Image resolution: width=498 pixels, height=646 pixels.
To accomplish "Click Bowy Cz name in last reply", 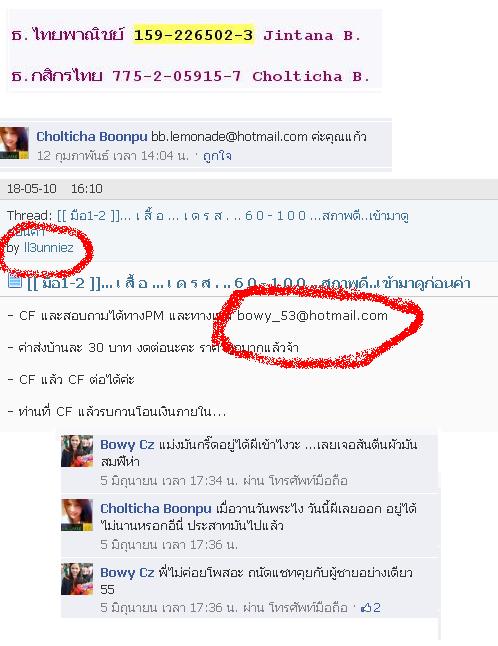I will click(x=127, y=573).
